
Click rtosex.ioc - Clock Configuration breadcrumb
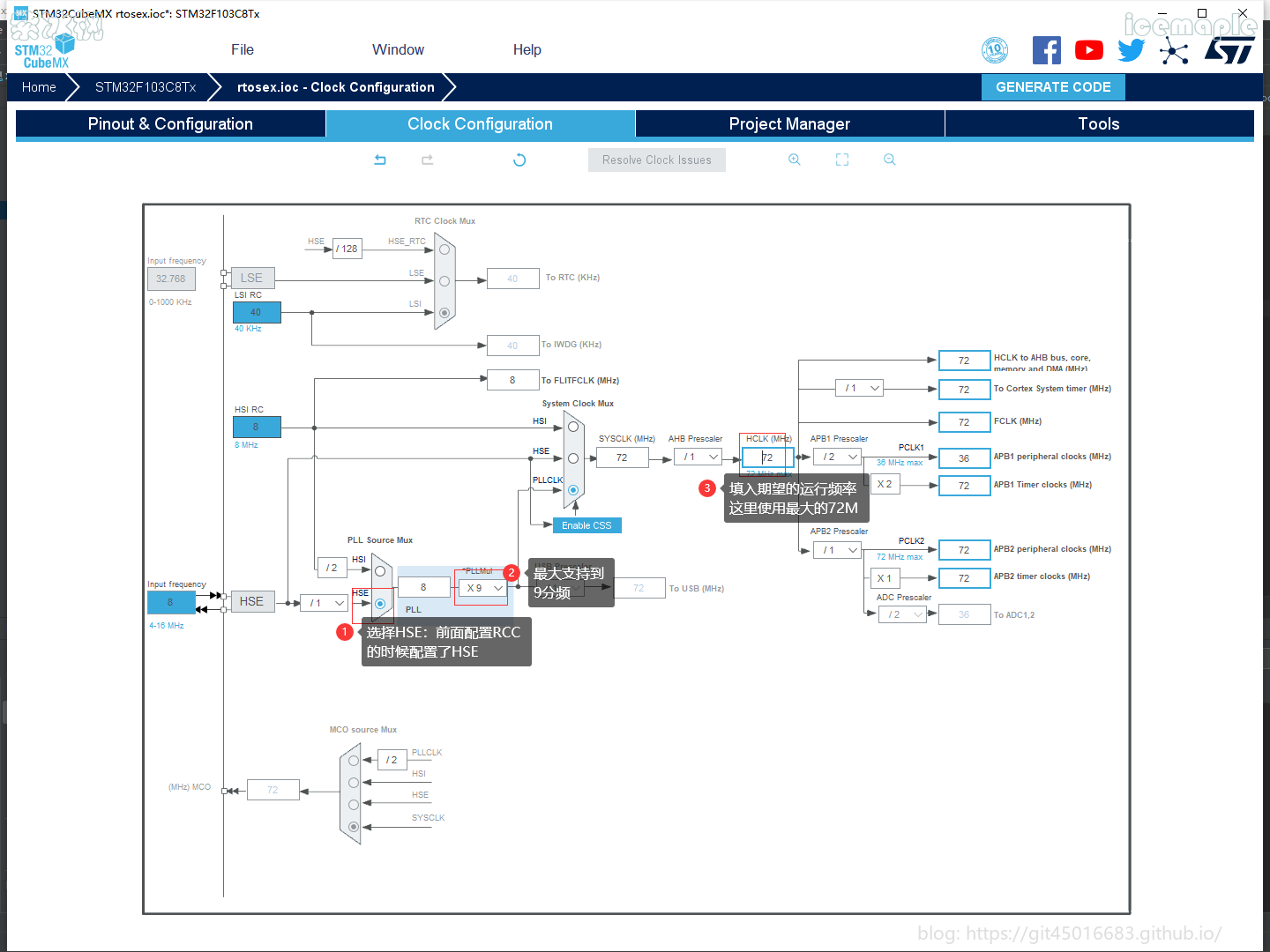click(336, 87)
